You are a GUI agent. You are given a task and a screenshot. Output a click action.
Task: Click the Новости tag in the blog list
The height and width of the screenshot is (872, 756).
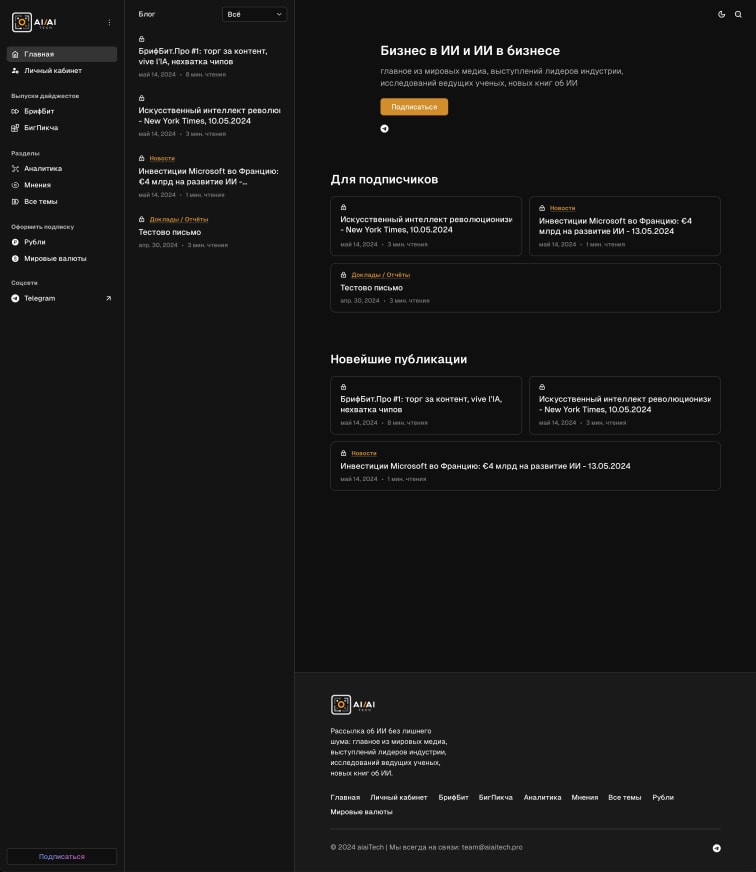[x=162, y=158]
